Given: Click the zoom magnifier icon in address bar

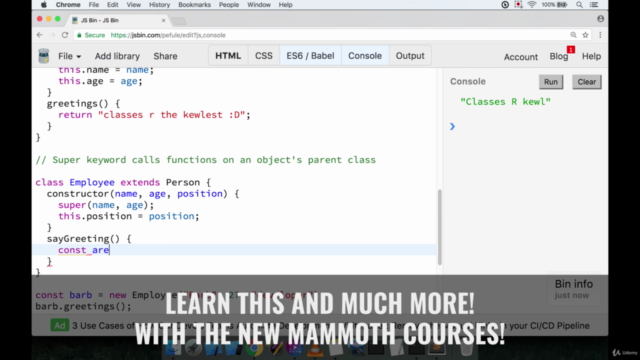Looking at the screenshot, I should pos(573,35).
